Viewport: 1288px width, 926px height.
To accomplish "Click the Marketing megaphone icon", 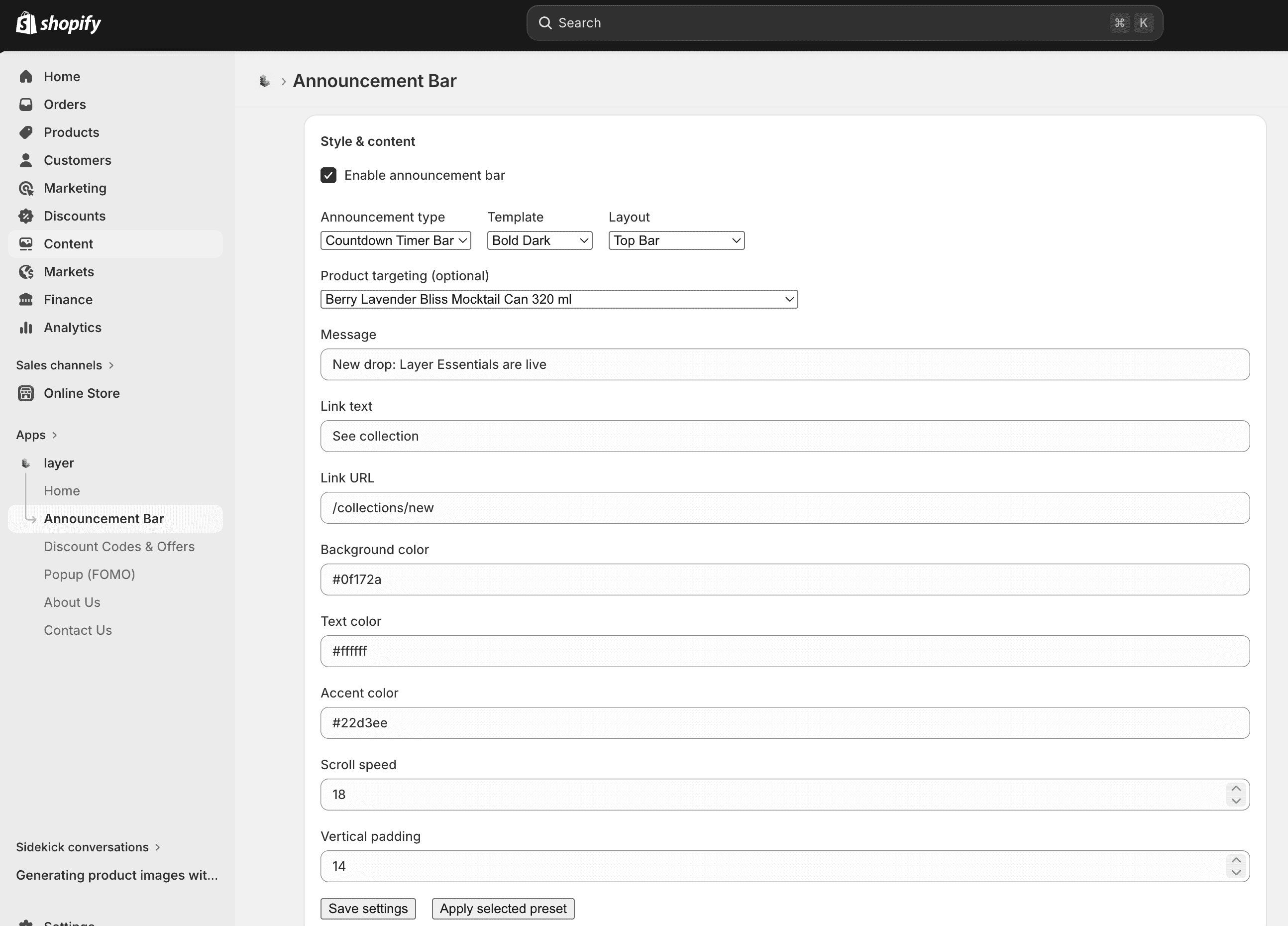I will [26, 188].
